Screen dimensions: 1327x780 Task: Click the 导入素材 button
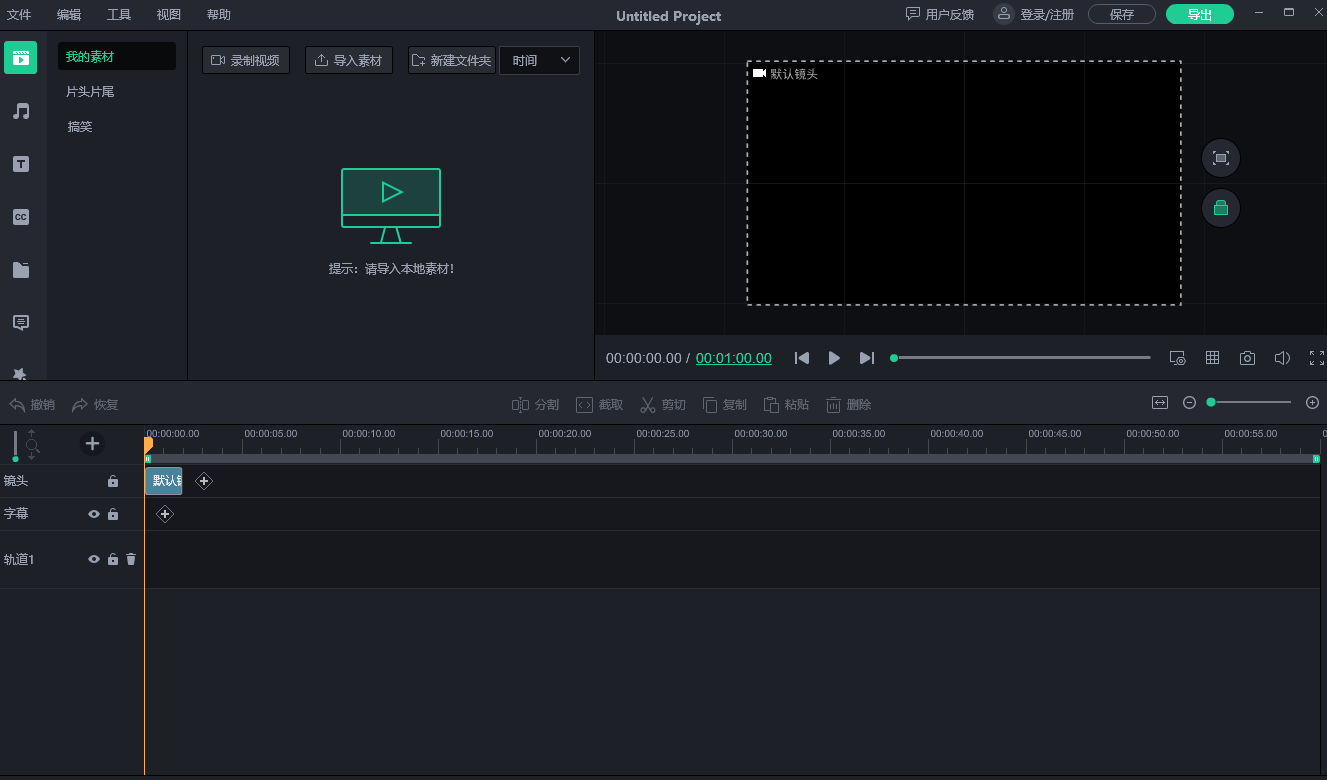tap(349, 60)
